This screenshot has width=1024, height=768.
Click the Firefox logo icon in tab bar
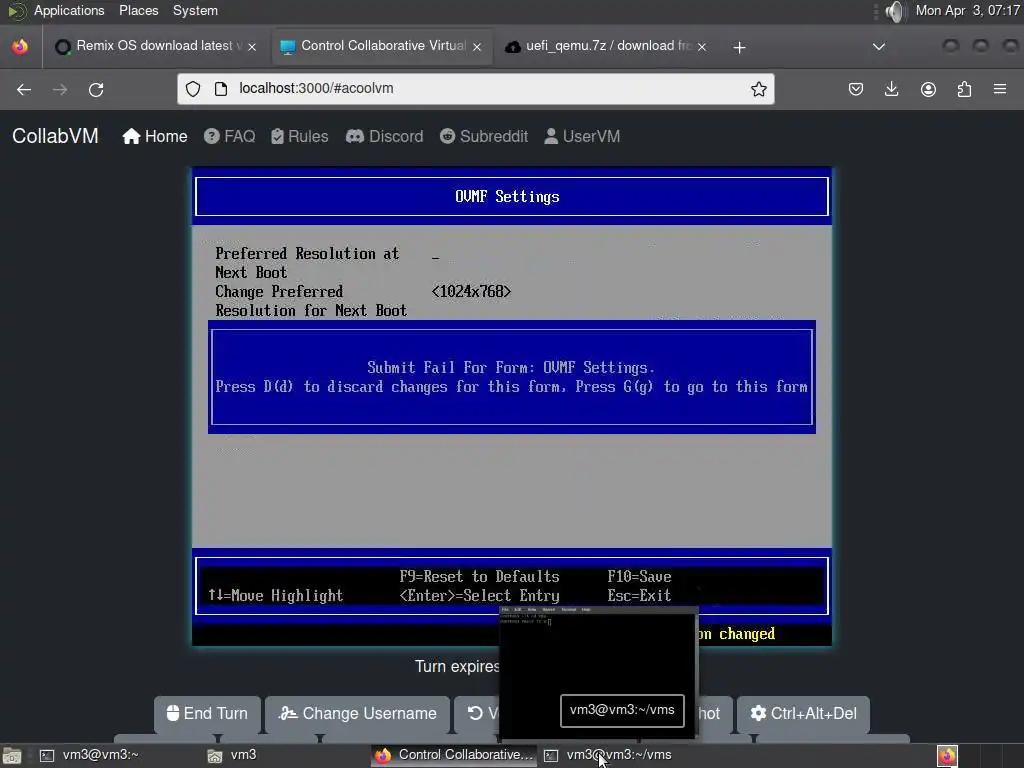(x=20, y=46)
